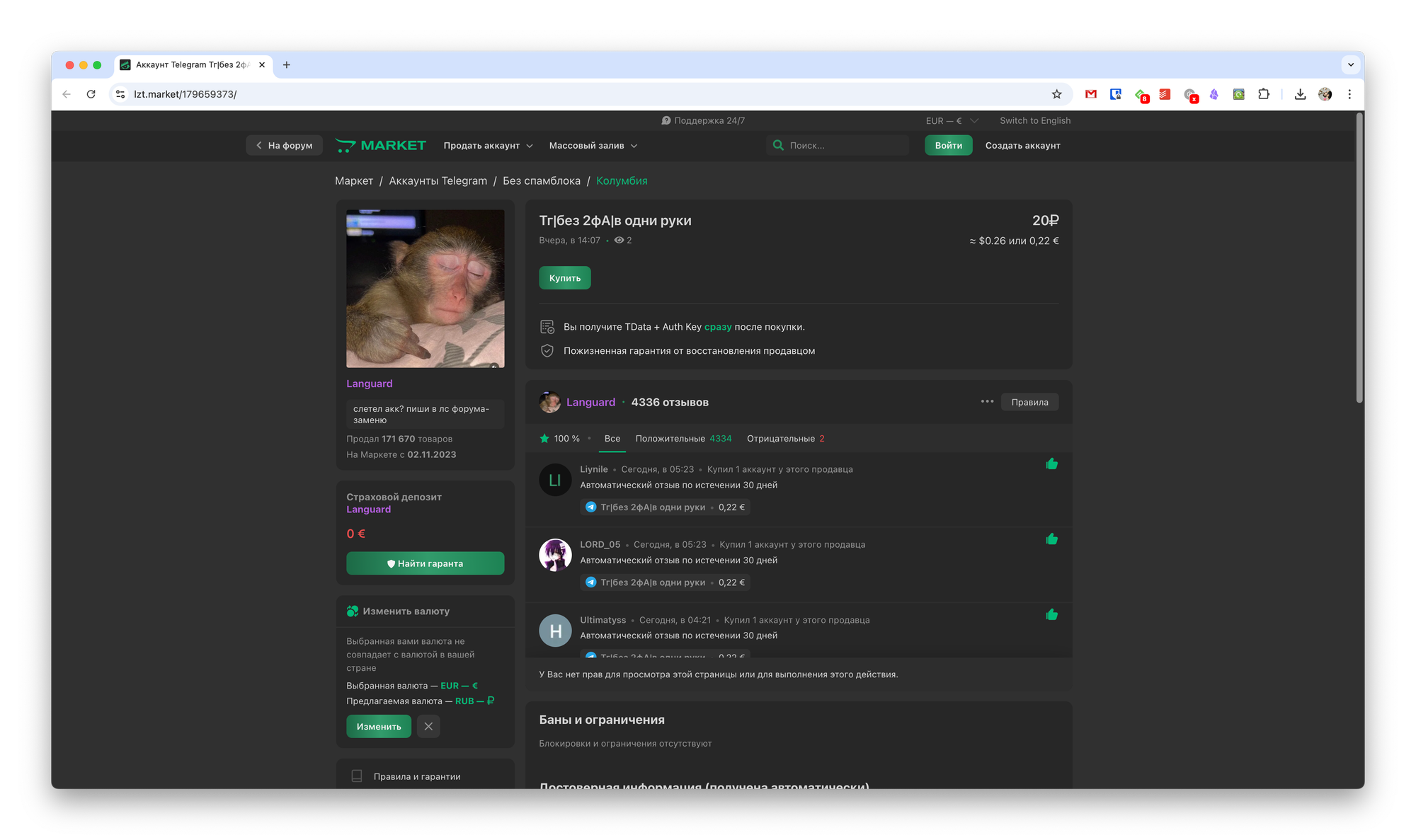Switch to Отрицательные reviews tab
The height and width of the screenshot is (840, 1416).
[784, 439]
